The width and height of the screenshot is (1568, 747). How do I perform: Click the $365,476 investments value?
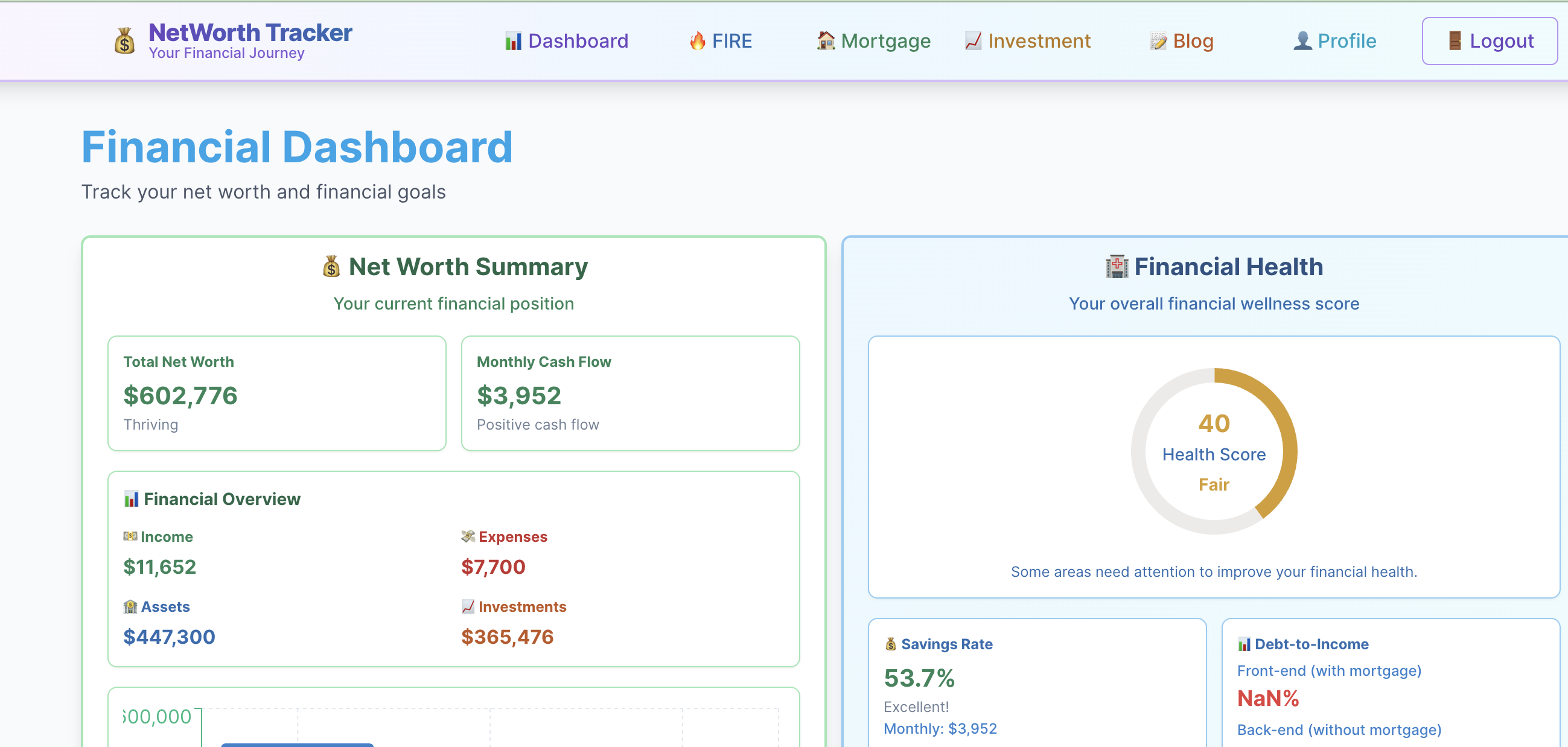pyautogui.click(x=507, y=637)
